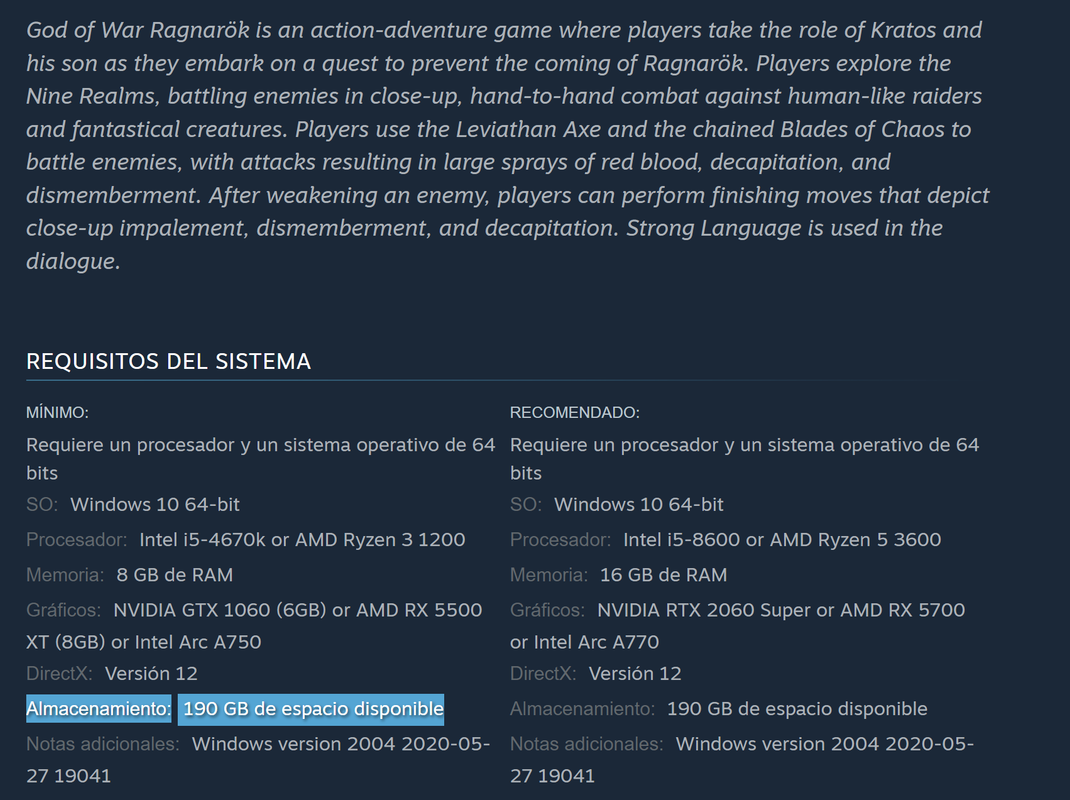Screen dimensions: 1070x800
Task: Click the '8 GB de RAM' value
Action: [175, 575]
